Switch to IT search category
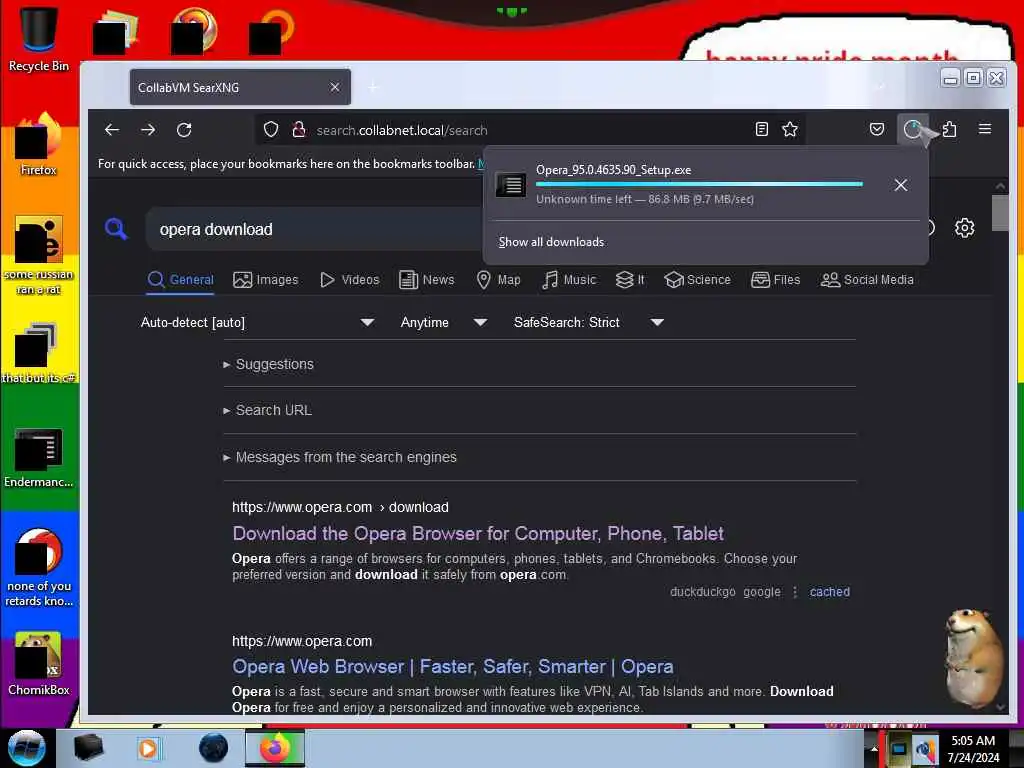1024x768 pixels. click(x=630, y=280)
